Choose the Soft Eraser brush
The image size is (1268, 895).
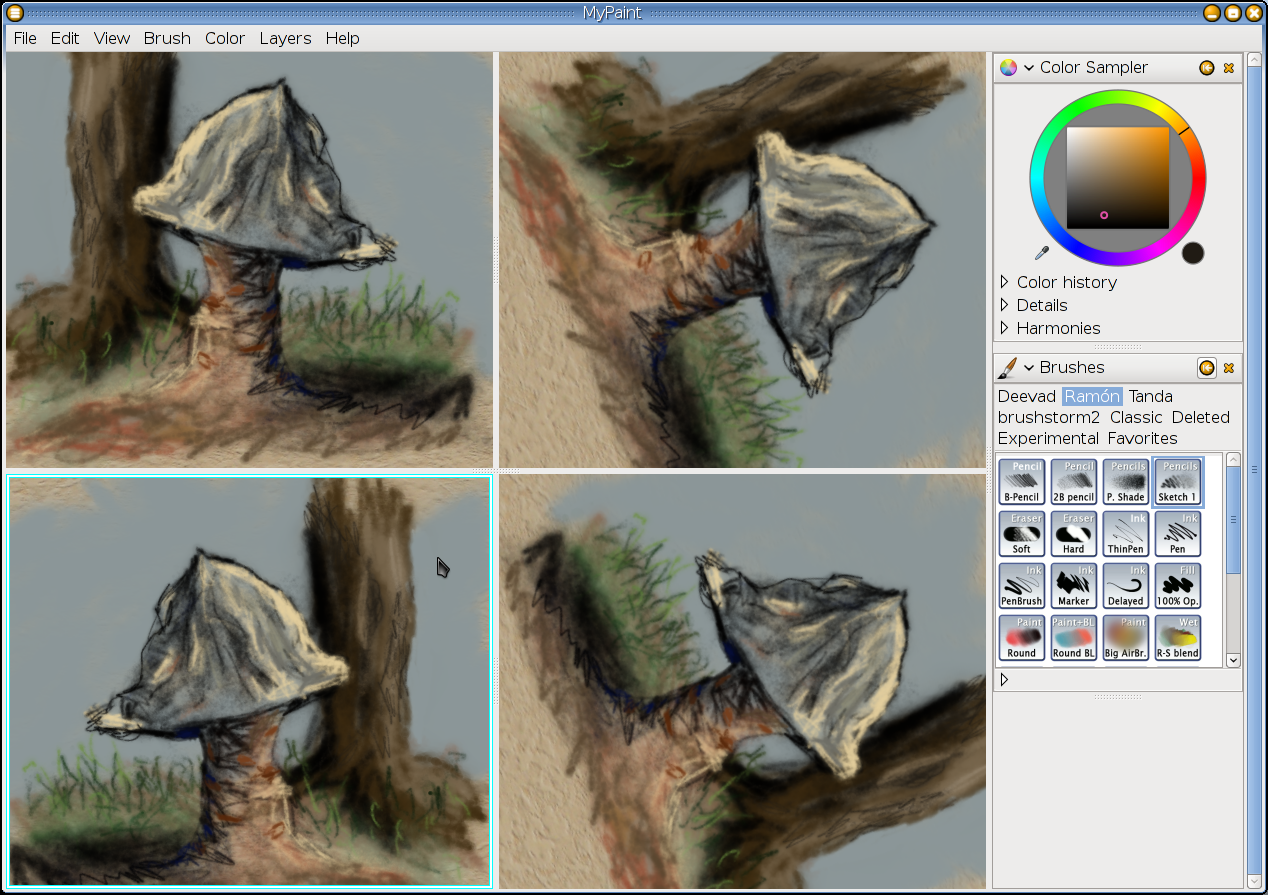(x=1021, y=534)
